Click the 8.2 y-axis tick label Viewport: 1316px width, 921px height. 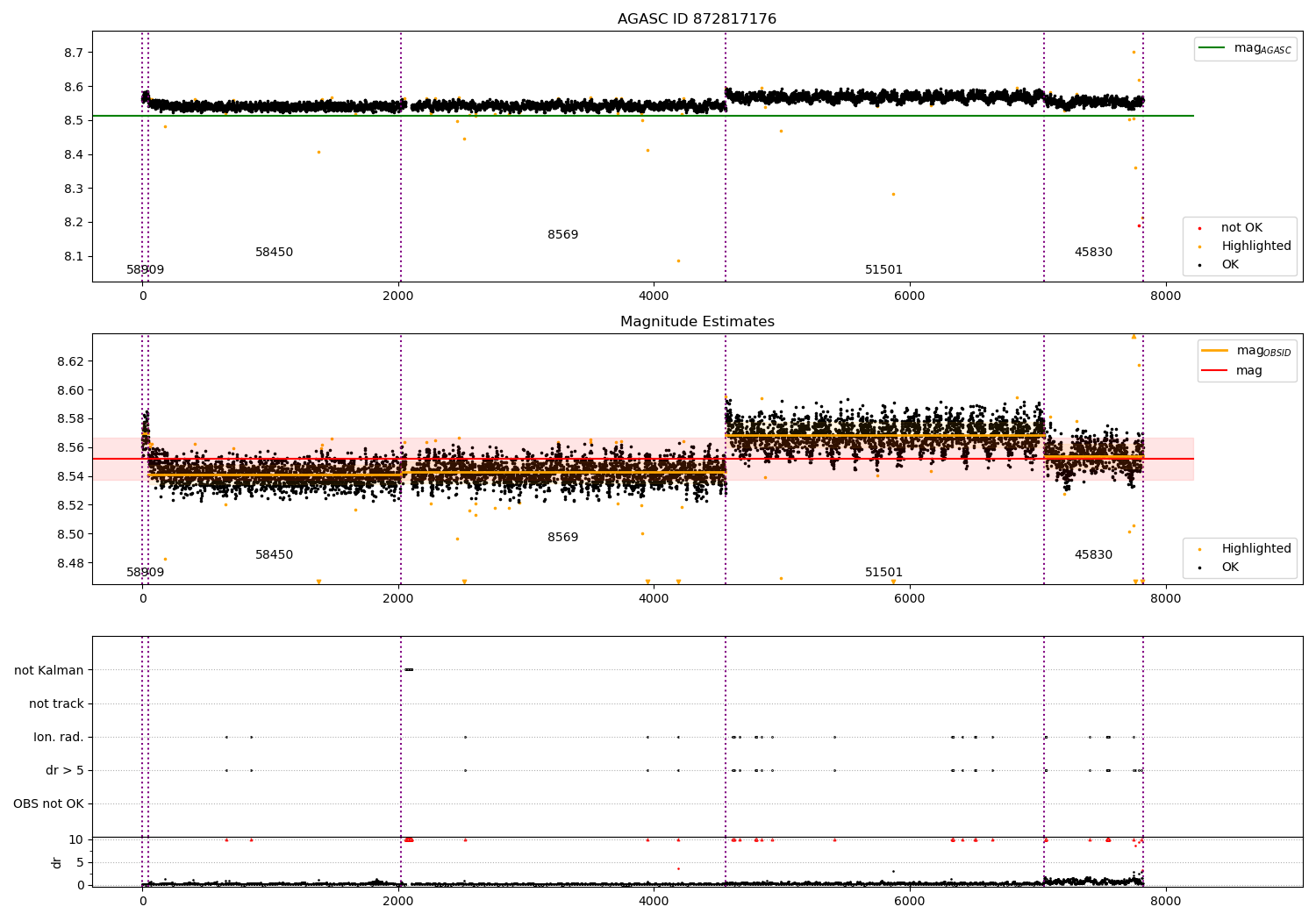coord(74,223)
